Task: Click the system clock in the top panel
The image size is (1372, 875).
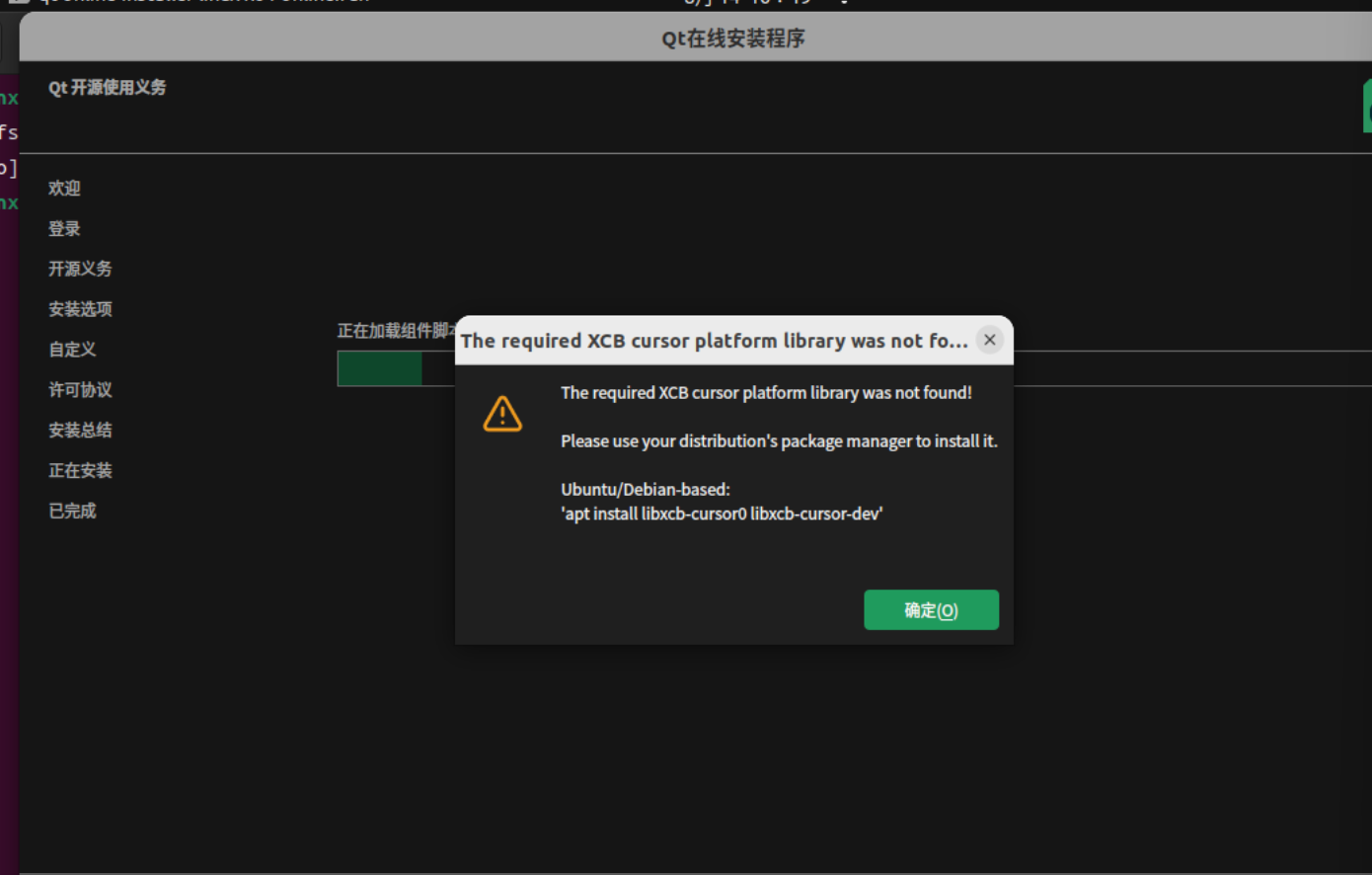Action: coord(748,3)
